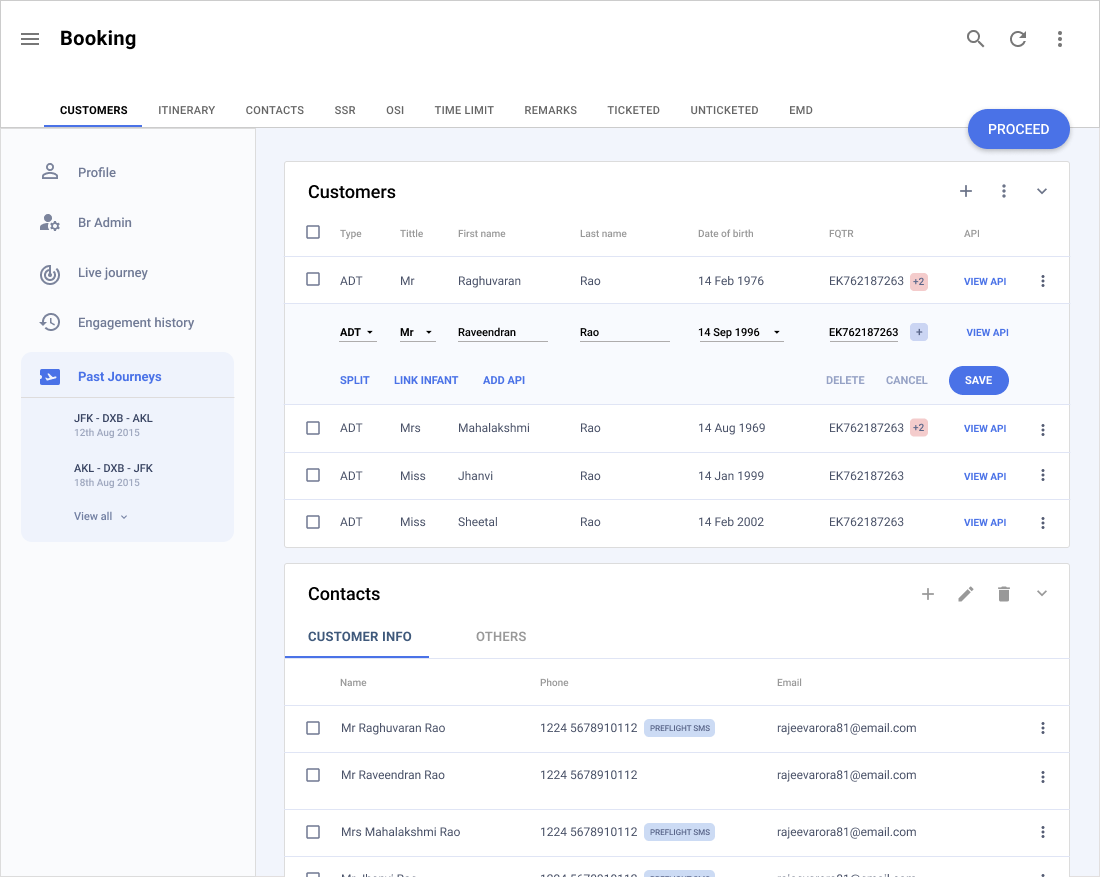Open the 14 Sep 1996 date dropdown
The width and height of the screenshot is (1100, 877).
(740, 333)
